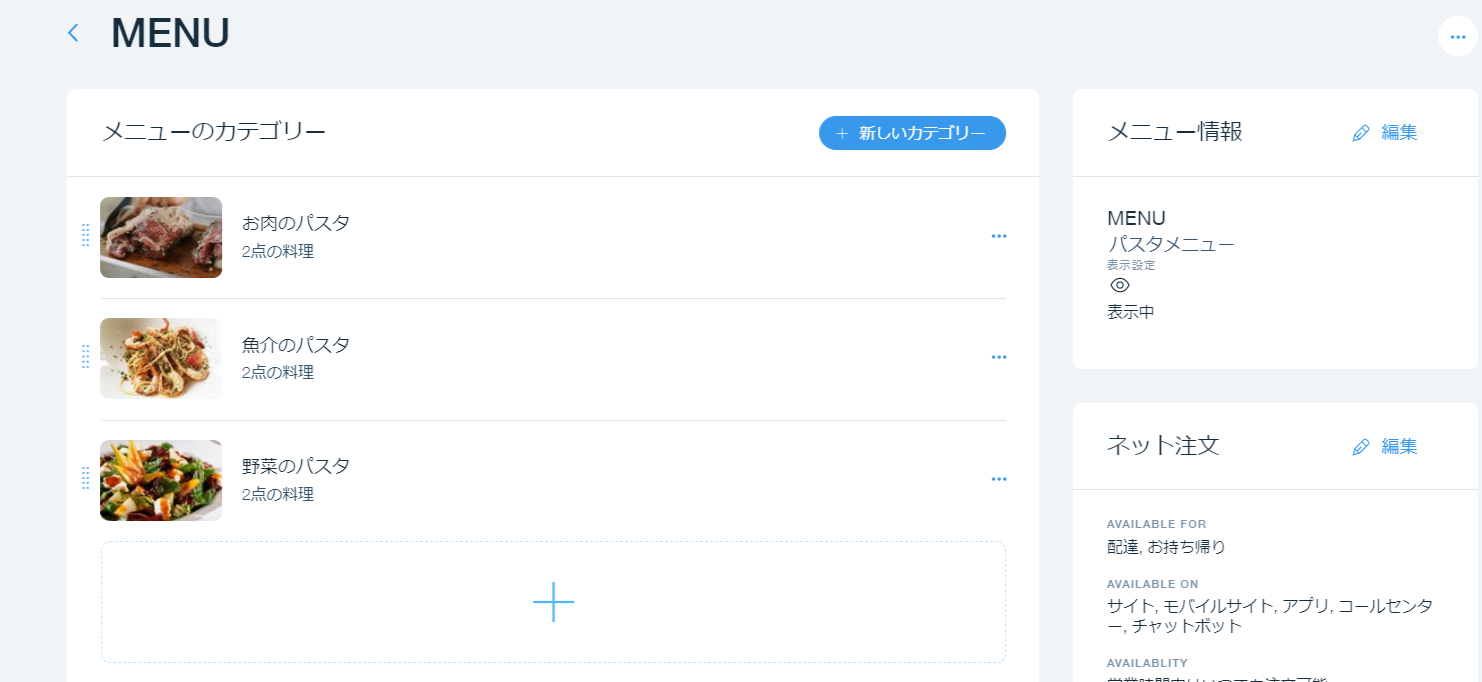Open the 魚介のパスタ thumbnail image
This screenshot has width=1482, height=682.
161,358
